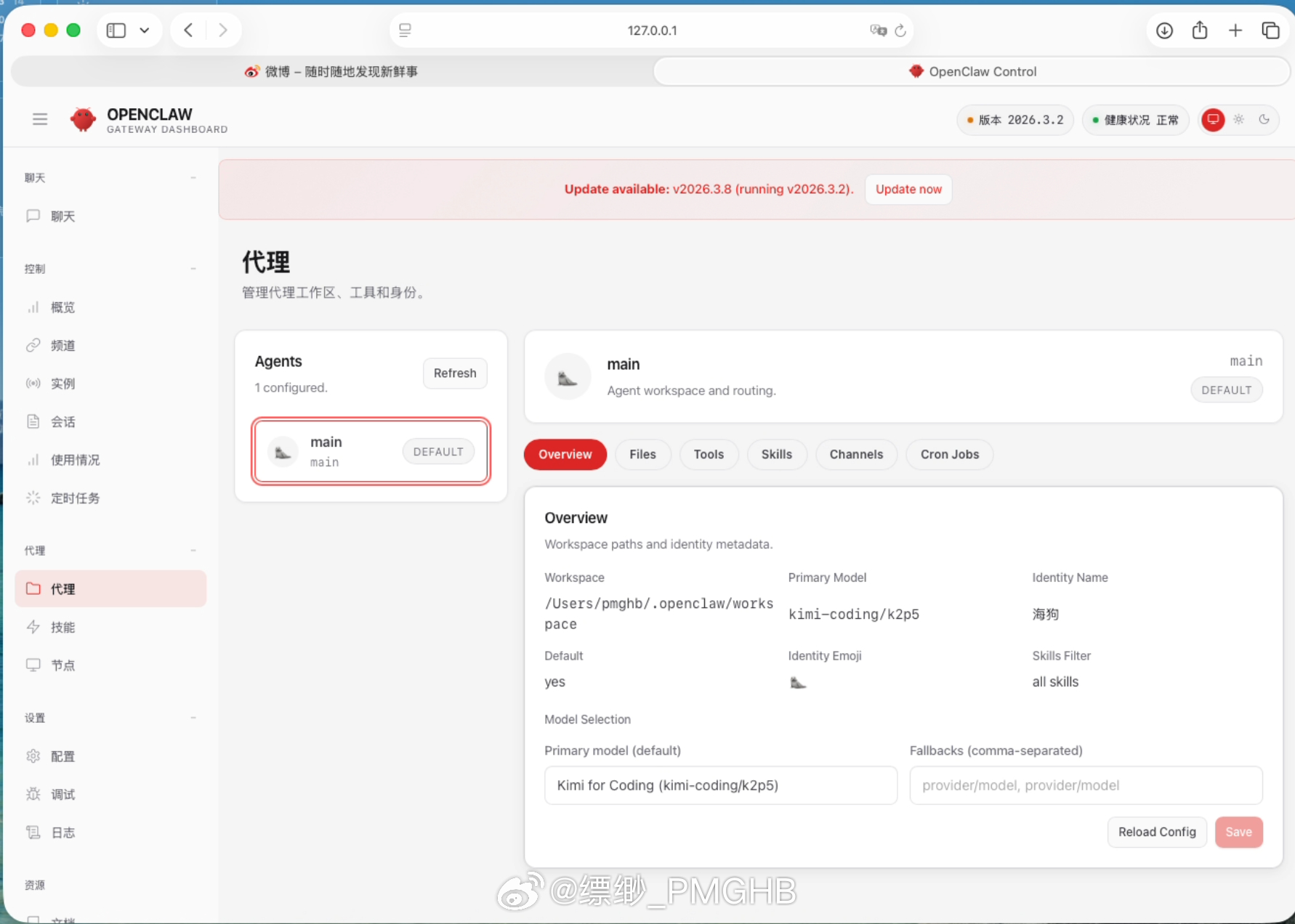Viewport: 1295px width, 924px height.
Task: Open the 技能 skills page
Action: click(62, 627)
